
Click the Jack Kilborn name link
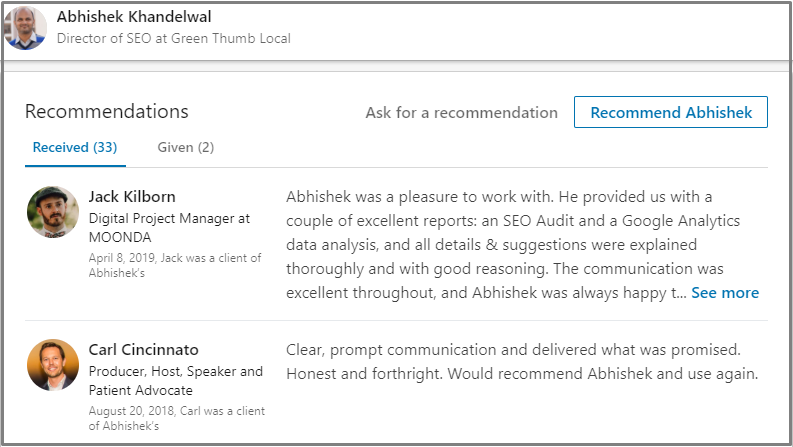(132, 196)
